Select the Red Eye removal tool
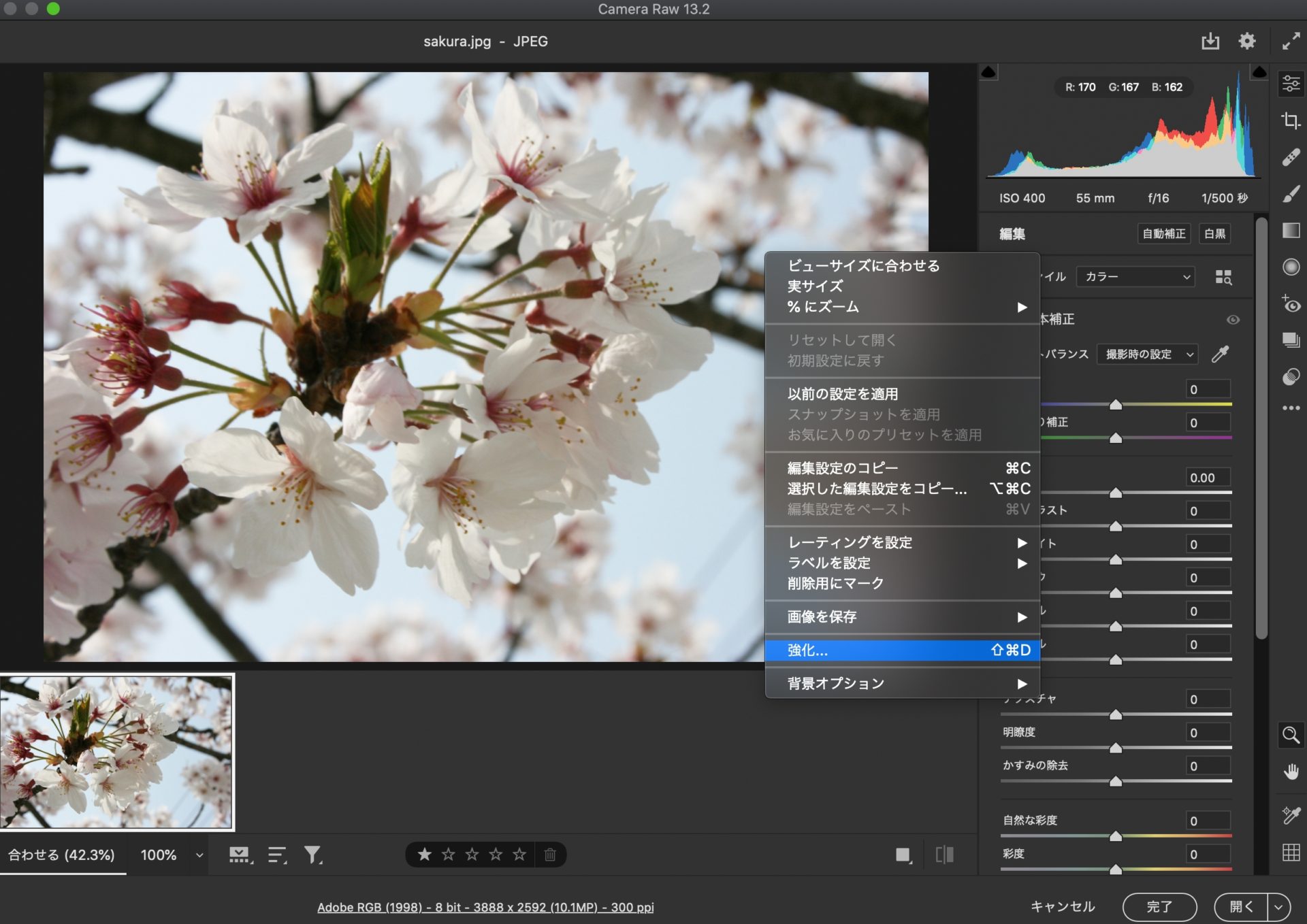This screenshot has width=1307, height=924. [1291, 304]
